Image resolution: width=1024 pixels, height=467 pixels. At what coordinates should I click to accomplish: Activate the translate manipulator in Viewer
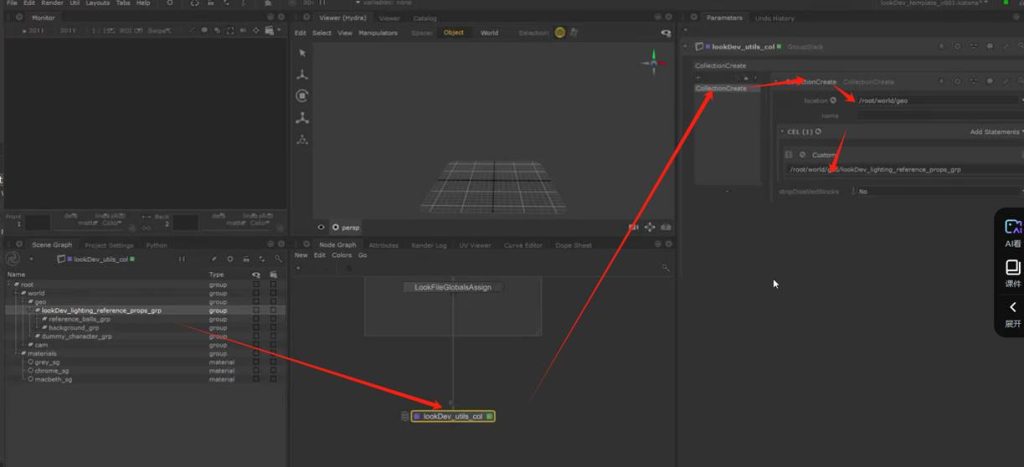tap(302, 75)
